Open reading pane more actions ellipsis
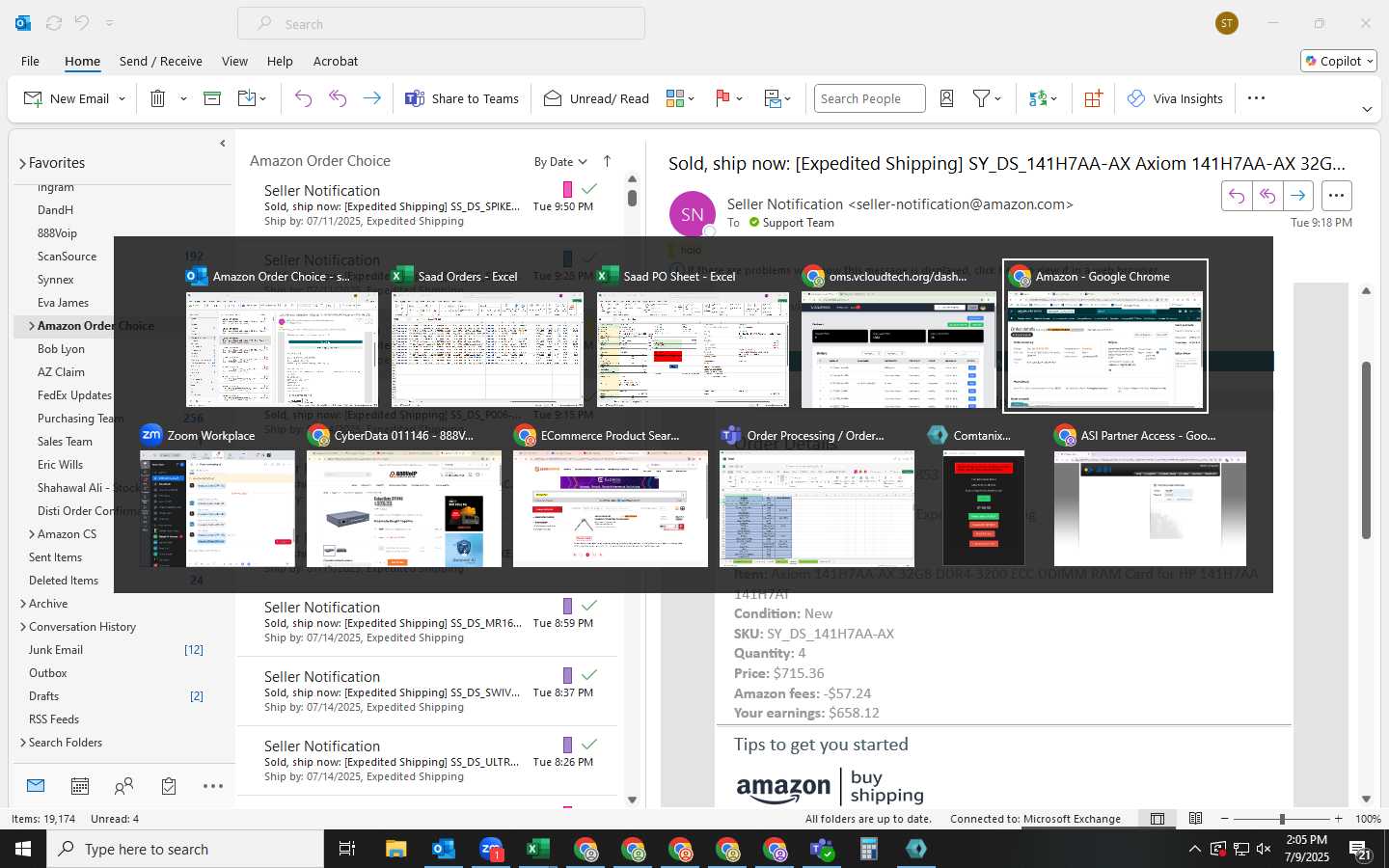Viewport: 1389px width, 868px height. click(1336, 196)
